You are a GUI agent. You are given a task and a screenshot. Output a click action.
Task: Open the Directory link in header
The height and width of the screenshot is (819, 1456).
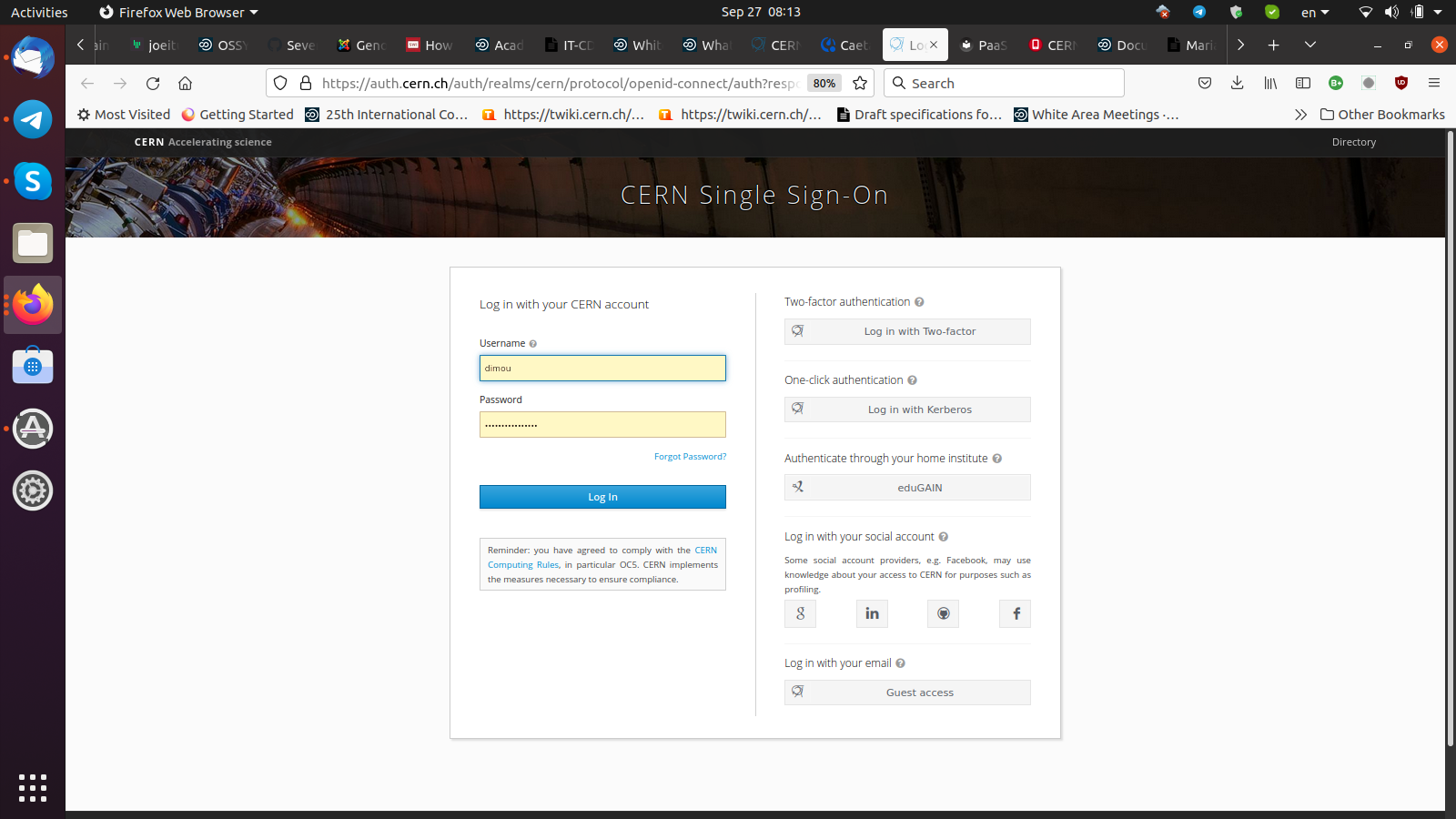point(1353,142)
